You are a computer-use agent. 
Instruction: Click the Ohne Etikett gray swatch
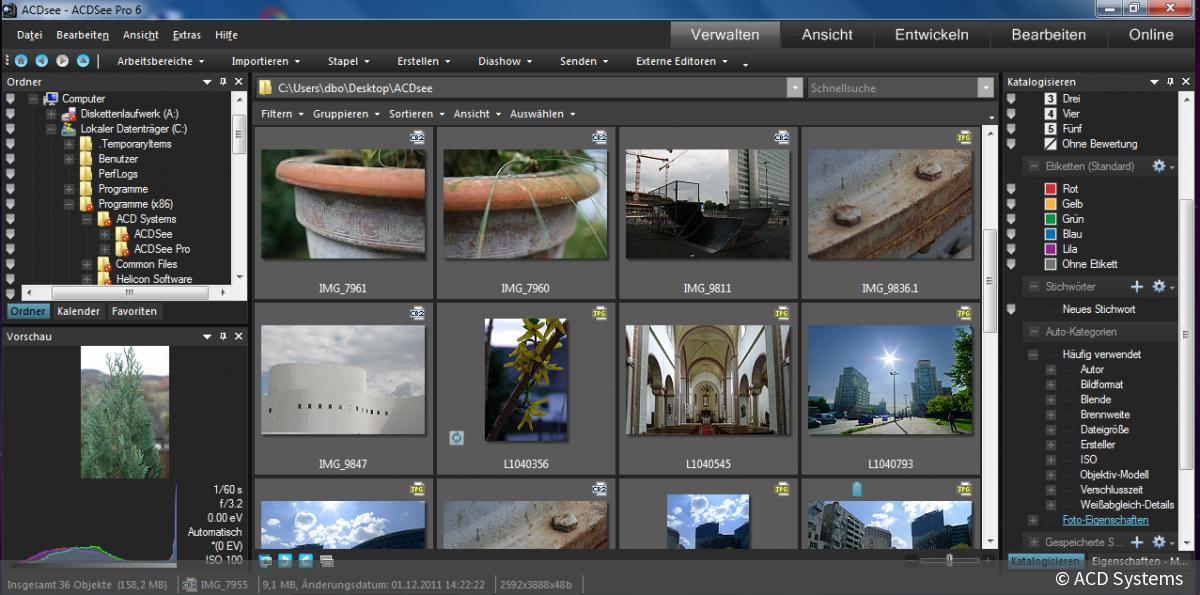point(1051,264)
